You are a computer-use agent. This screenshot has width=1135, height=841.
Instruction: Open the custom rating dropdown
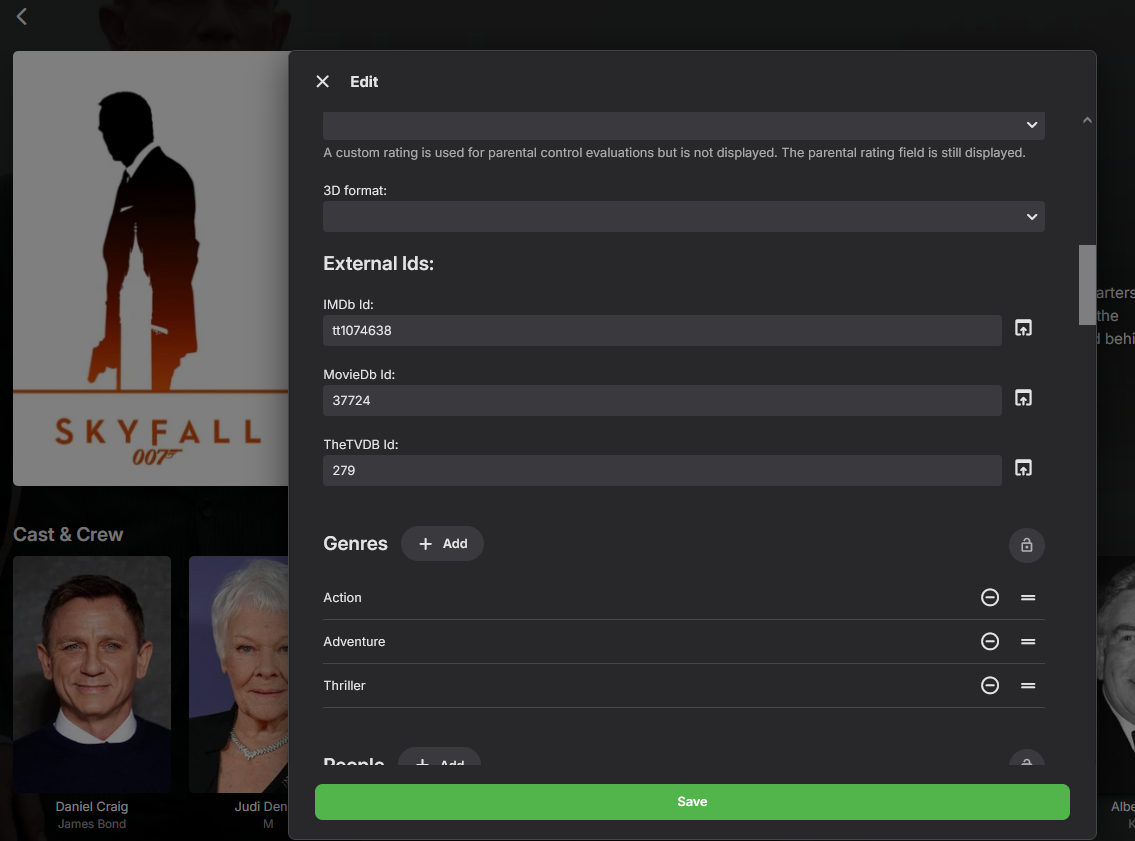[683, 125]
